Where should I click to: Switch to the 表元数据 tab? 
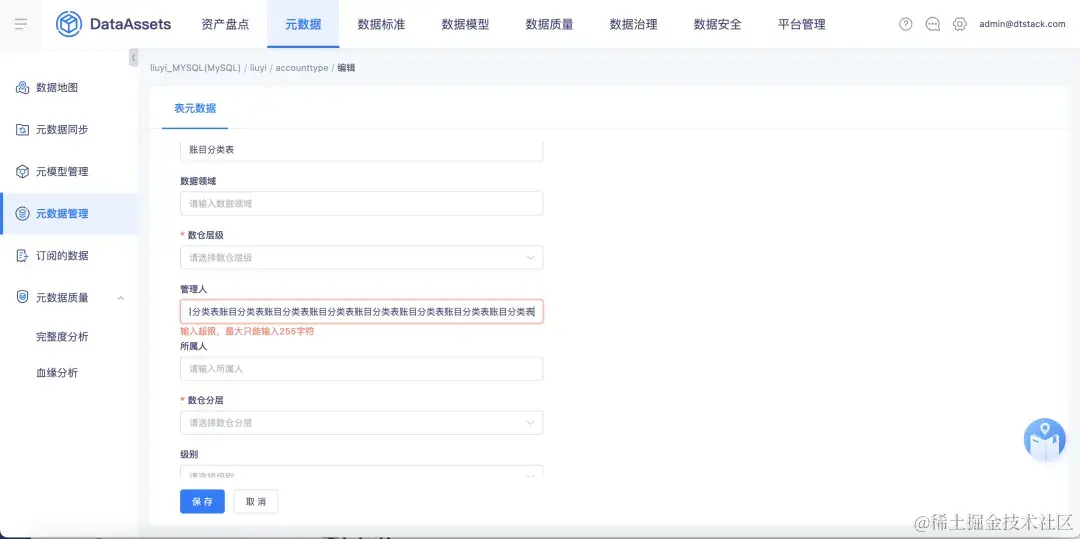coord(195,108)
